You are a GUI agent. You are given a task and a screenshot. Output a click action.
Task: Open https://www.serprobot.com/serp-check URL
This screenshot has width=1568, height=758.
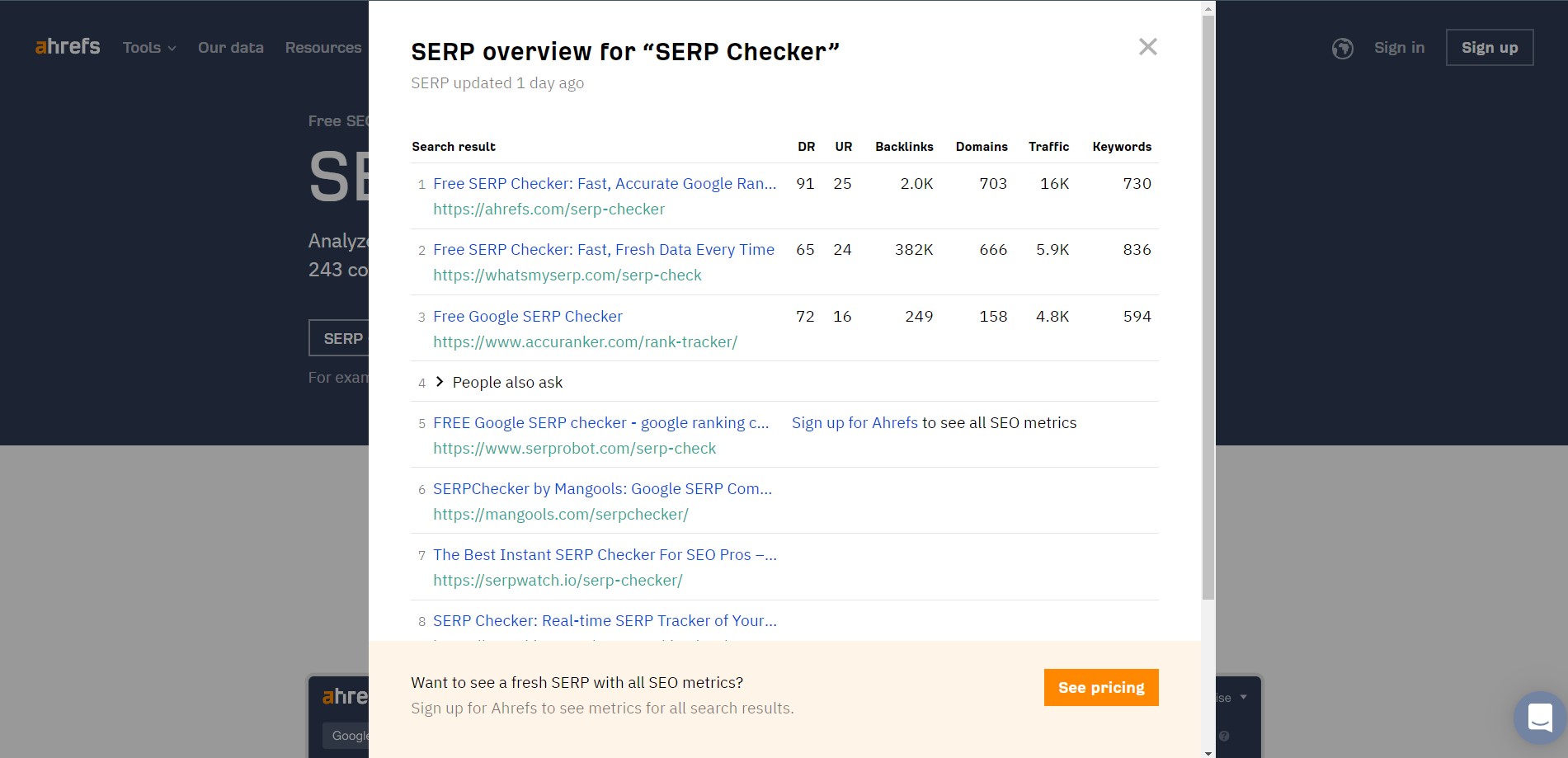click(x=574, y=449)
